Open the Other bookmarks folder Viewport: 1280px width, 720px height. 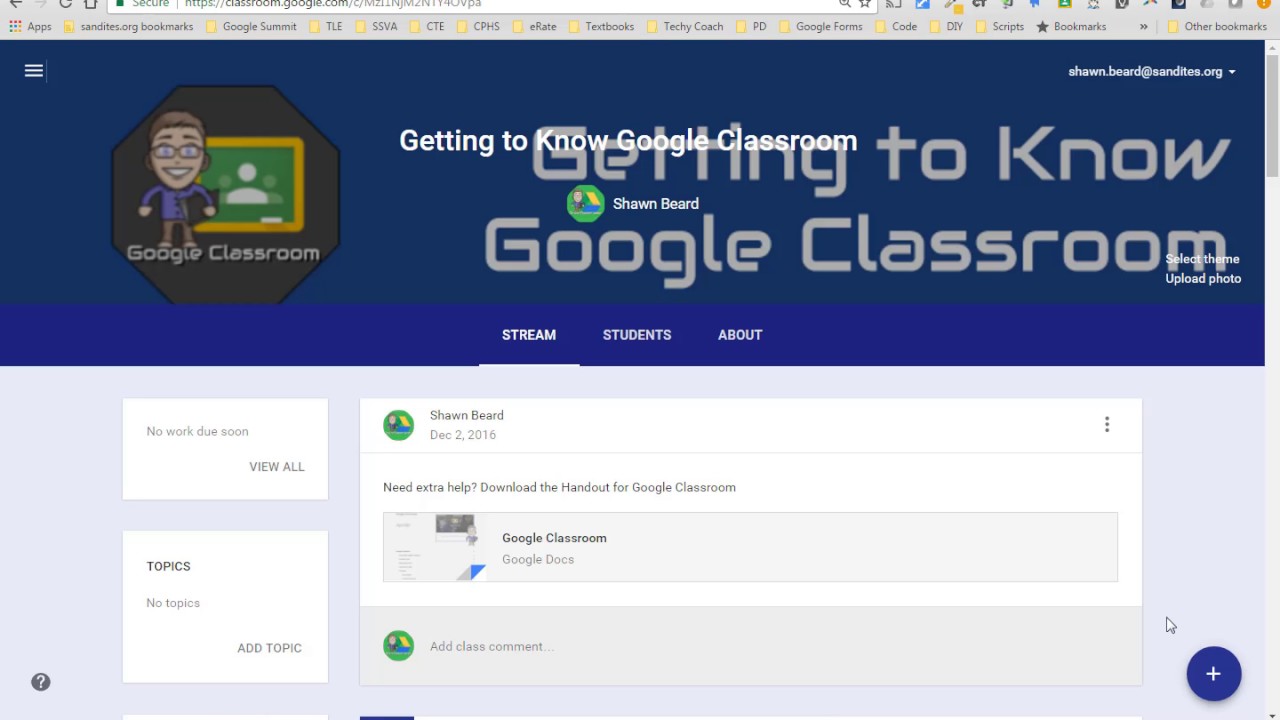1216,27
